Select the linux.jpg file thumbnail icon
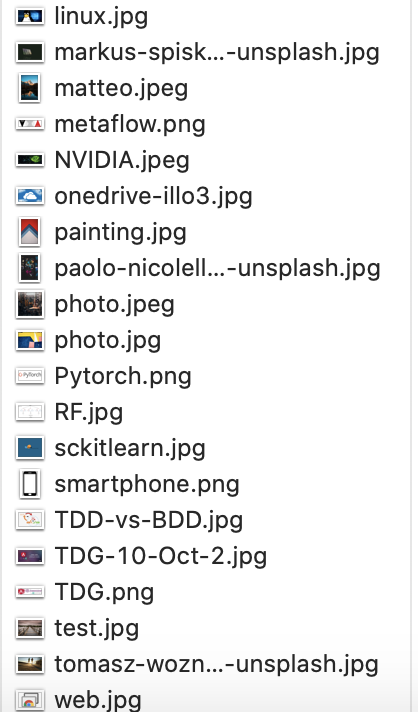 (x=30, y=16)
